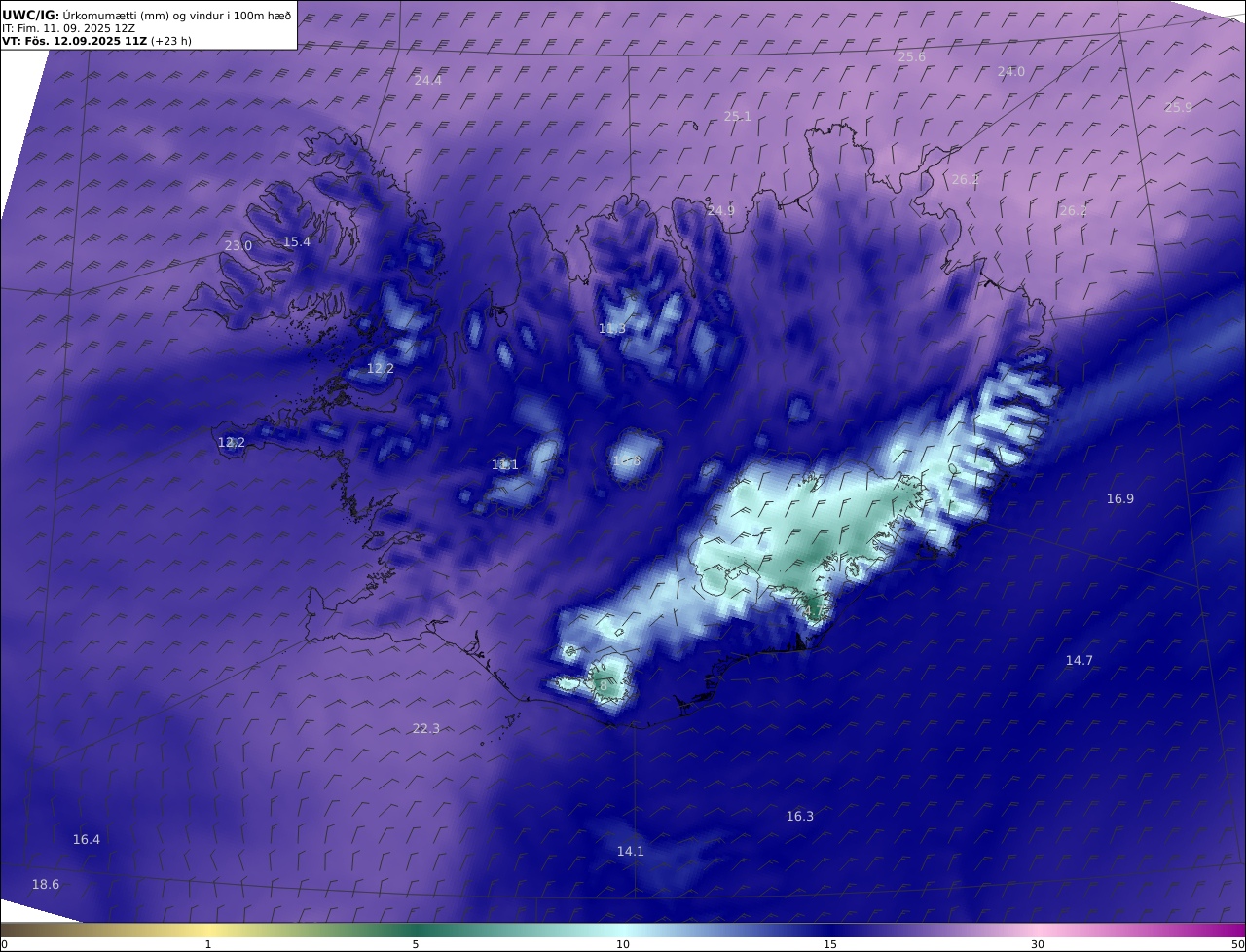Click the valid time line "VT: Fös. 12.09.2025 11Z"
The image size is (1246, 952).
[74, 42]
